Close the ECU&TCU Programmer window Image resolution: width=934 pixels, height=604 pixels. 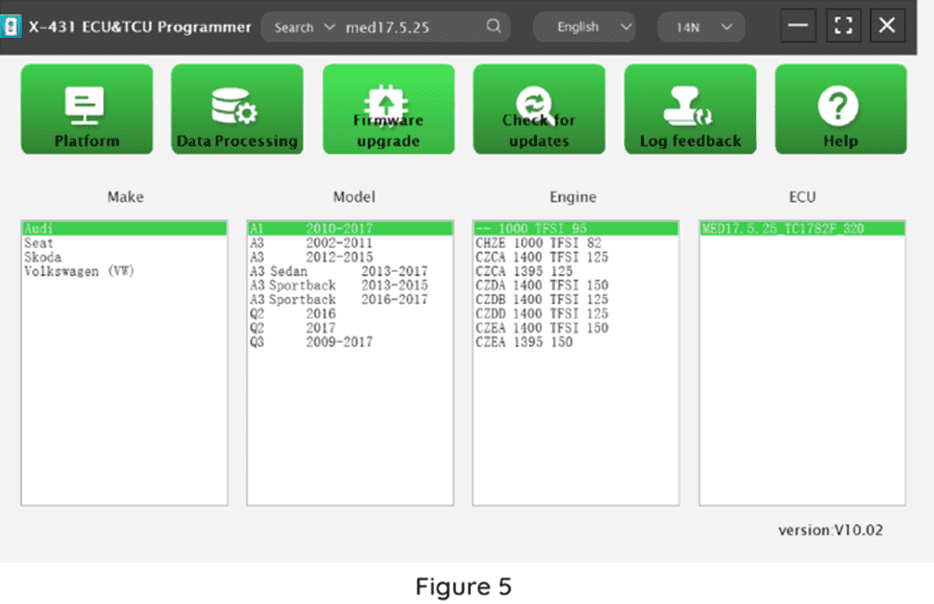click(x=887, y=26)
